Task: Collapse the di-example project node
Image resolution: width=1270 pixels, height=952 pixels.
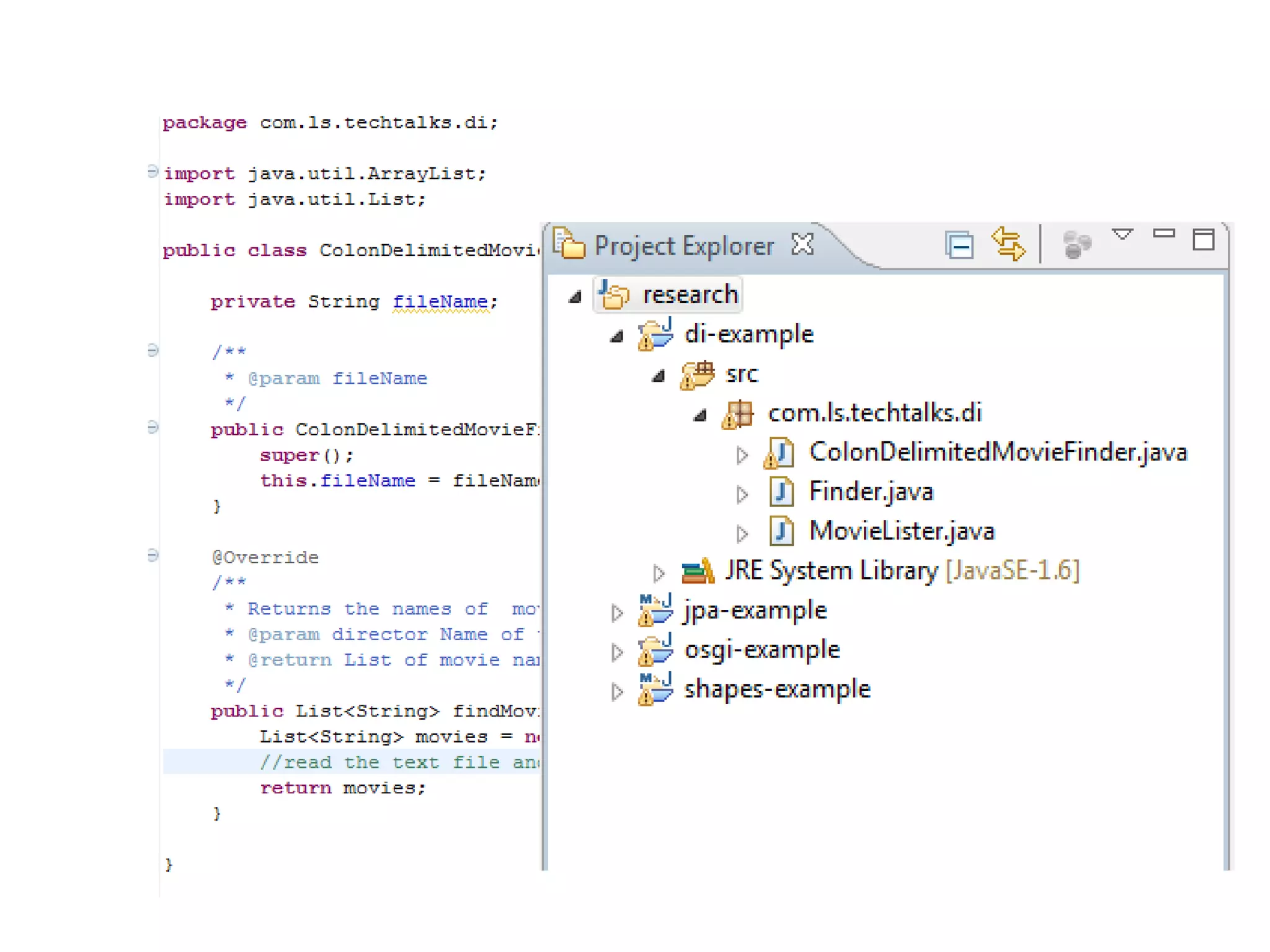Action: click(616, 337)
